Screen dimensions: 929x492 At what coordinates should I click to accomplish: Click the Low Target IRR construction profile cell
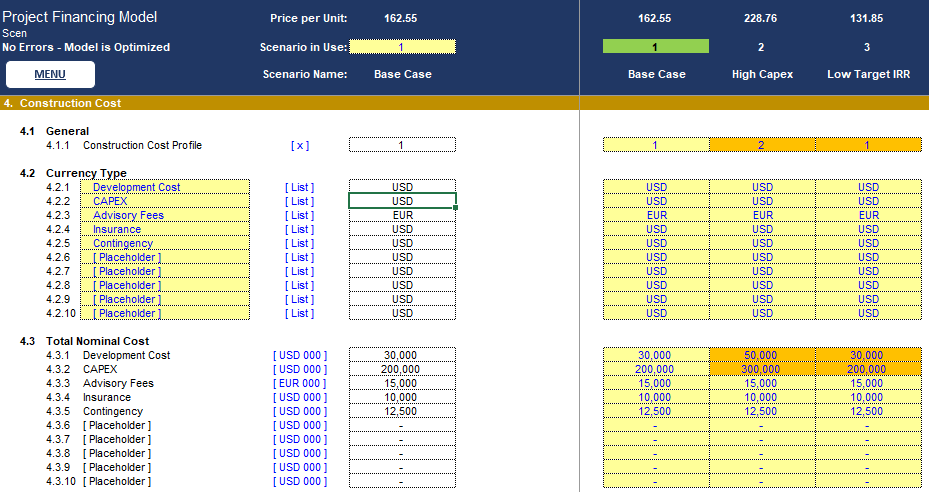[x=868, y=145]
